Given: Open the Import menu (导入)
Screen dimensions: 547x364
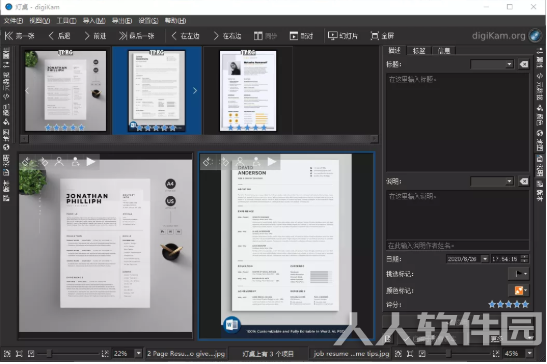Looking at the screenshot, I should pos(94,21).
